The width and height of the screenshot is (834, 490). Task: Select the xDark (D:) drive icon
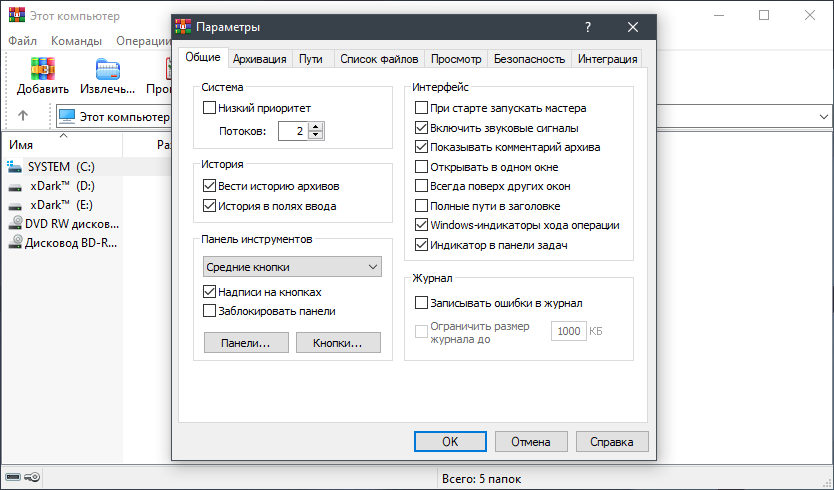point(15,187)
